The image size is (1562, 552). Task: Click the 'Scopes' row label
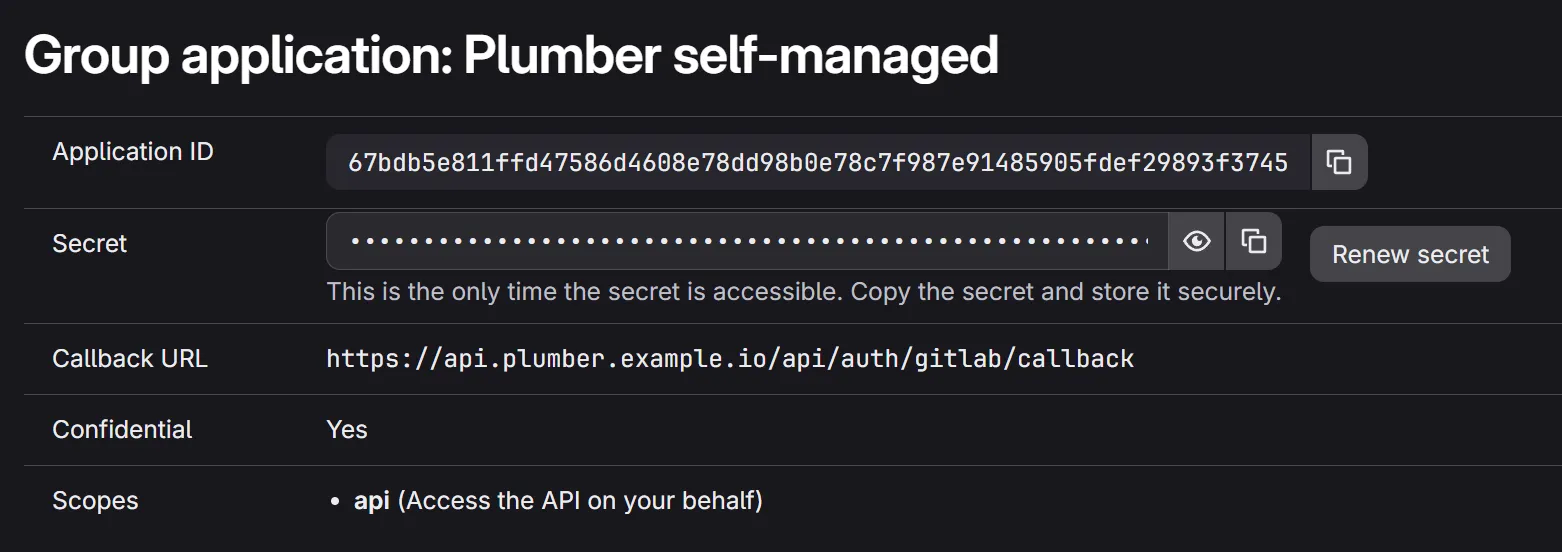point(95,501)
